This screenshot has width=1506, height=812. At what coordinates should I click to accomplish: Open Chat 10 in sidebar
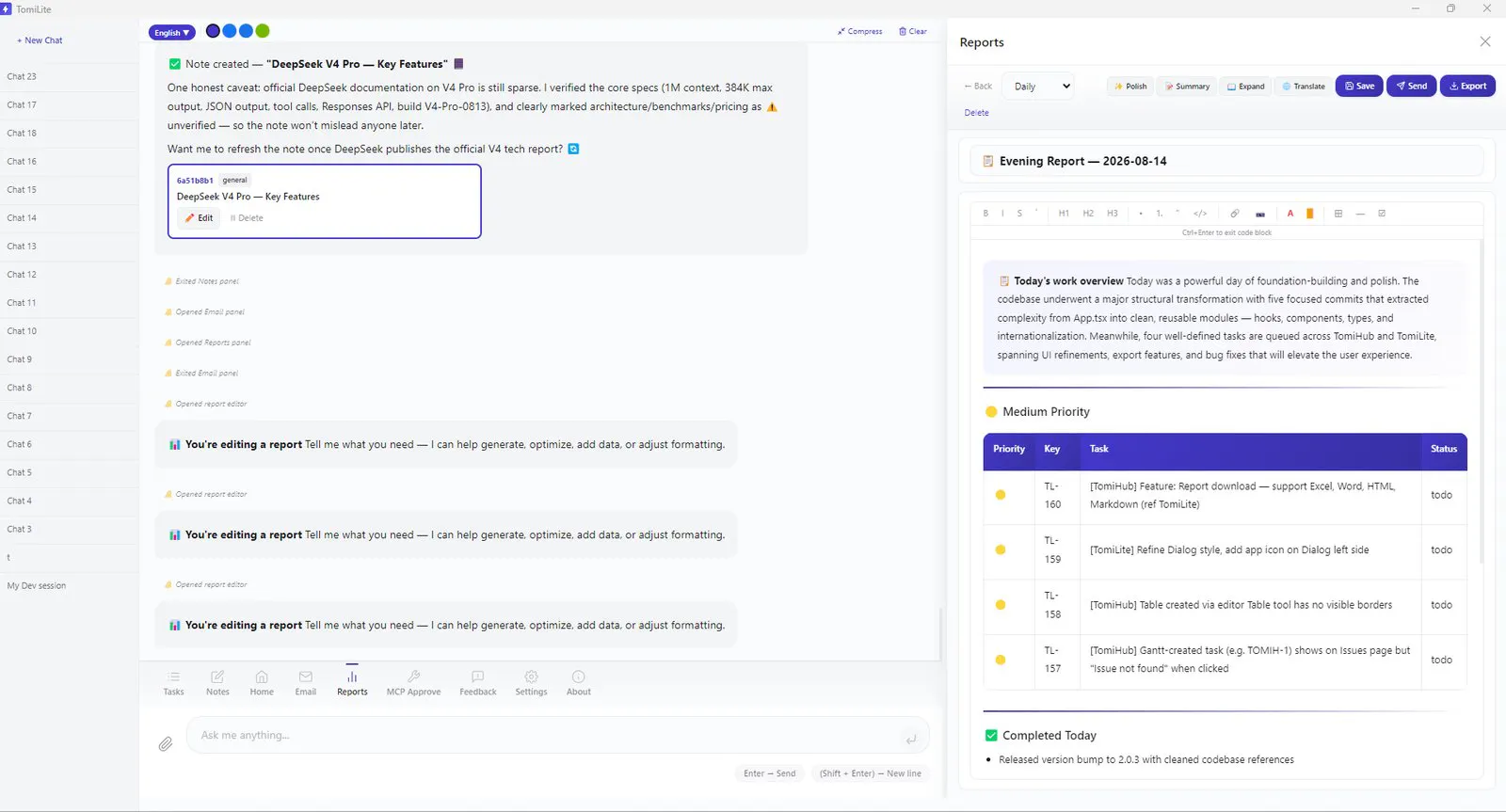[70, 331]
